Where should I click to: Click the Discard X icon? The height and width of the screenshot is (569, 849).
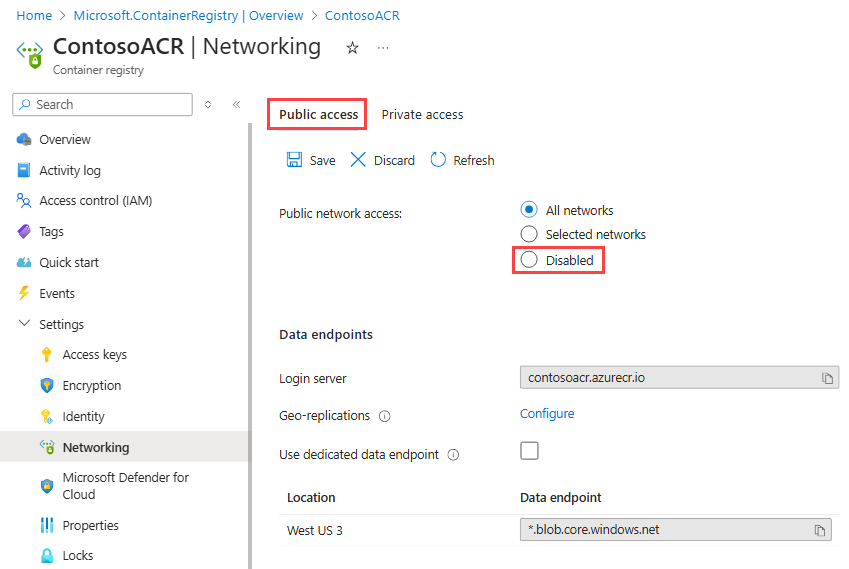[358, 160]
